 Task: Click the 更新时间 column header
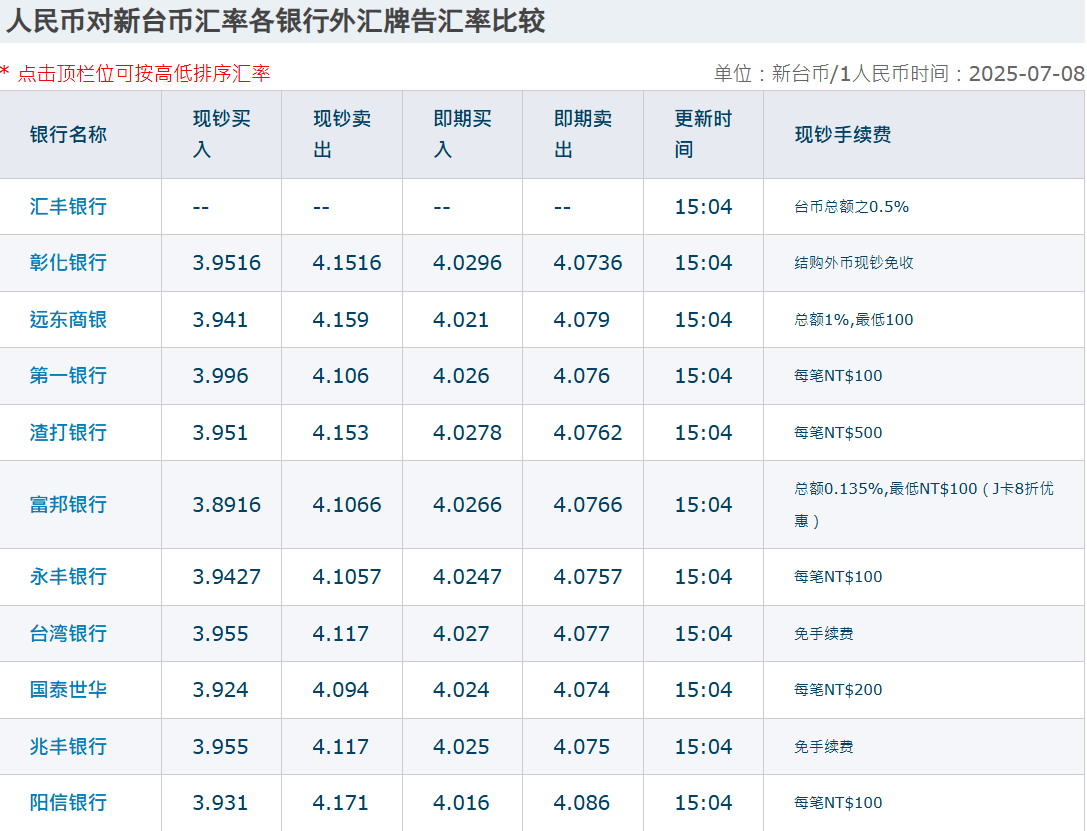[703, 134]
